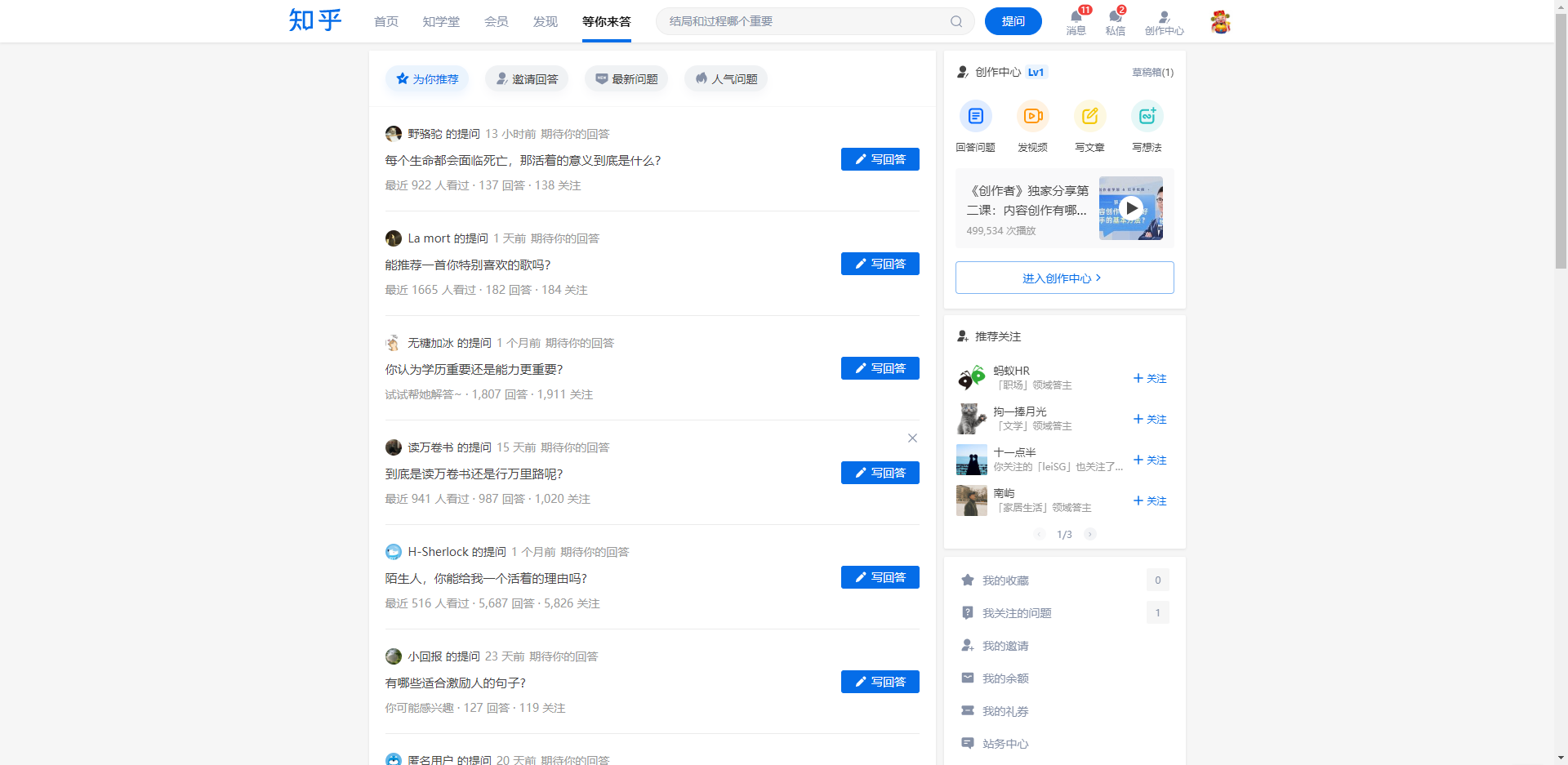The height and width of the screenshot is (765, 1568).
Task: Open 站务中心
Action: [1064, 744]
